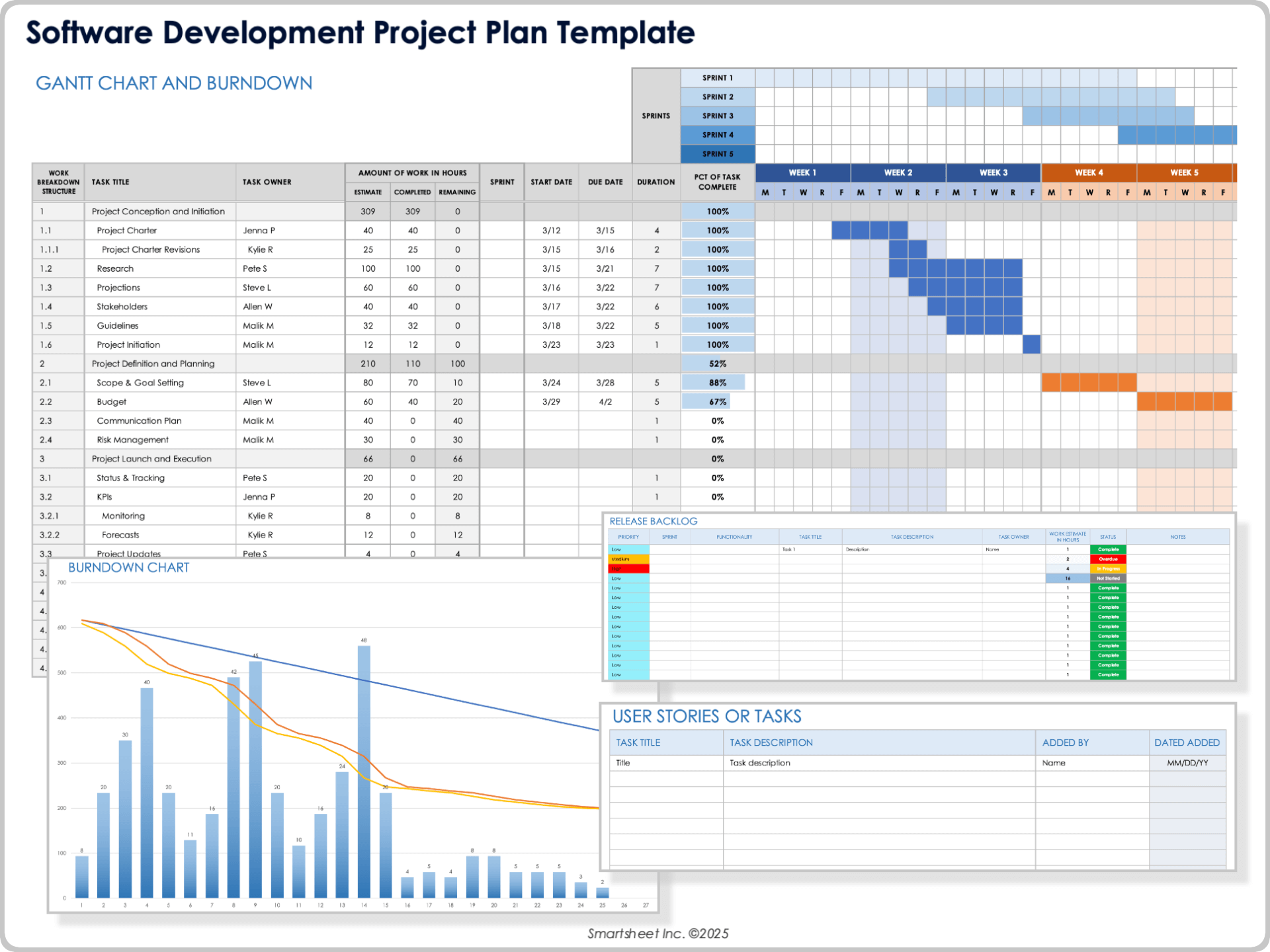Select the first Complete status chip

click(1108, 549)
